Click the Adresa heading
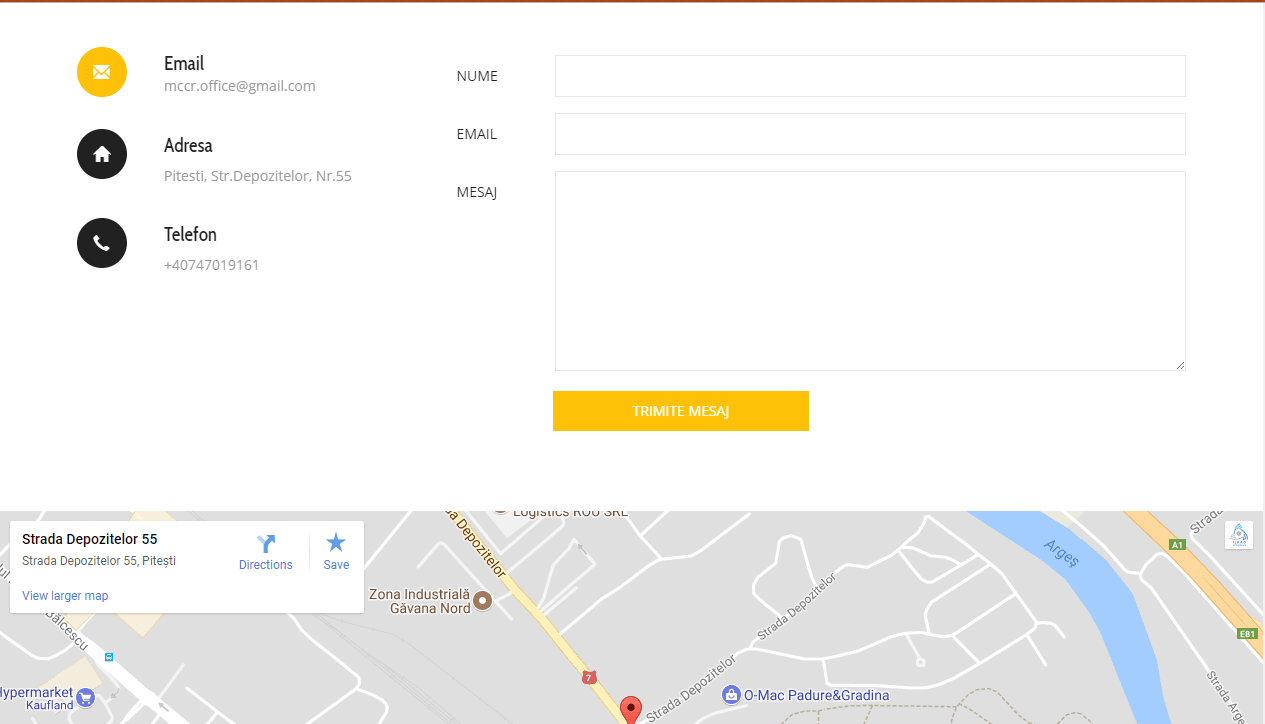Viewport: 1265px width, 724px height. click(188, 146)
